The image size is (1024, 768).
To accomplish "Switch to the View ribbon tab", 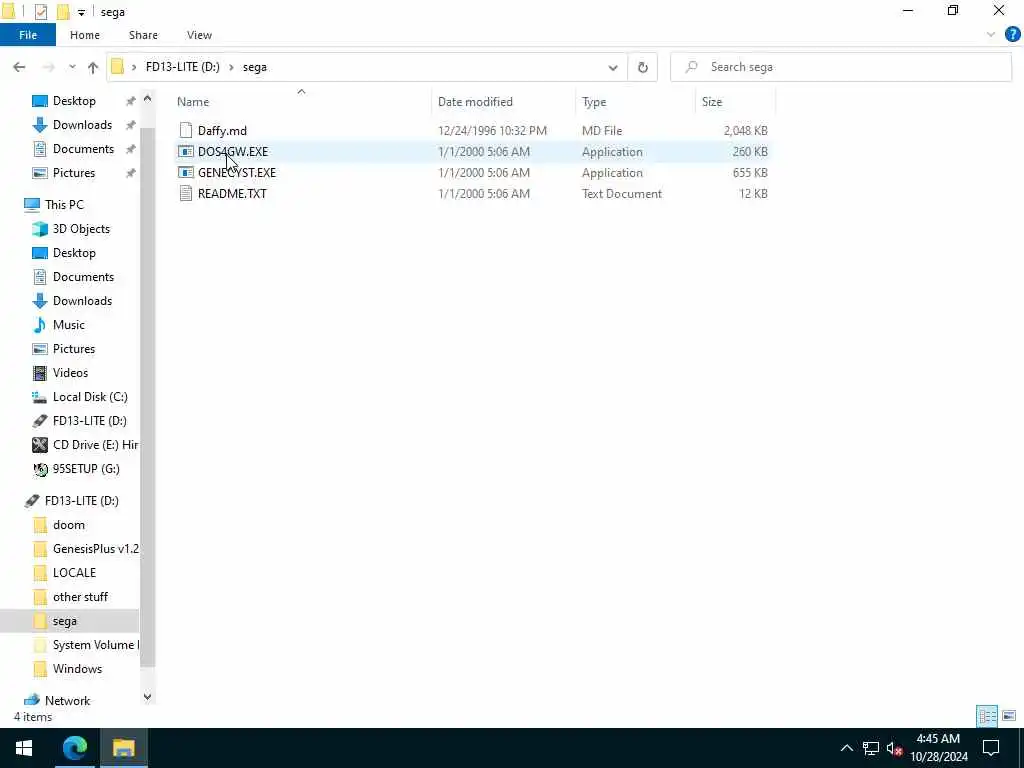I will 199,35.
